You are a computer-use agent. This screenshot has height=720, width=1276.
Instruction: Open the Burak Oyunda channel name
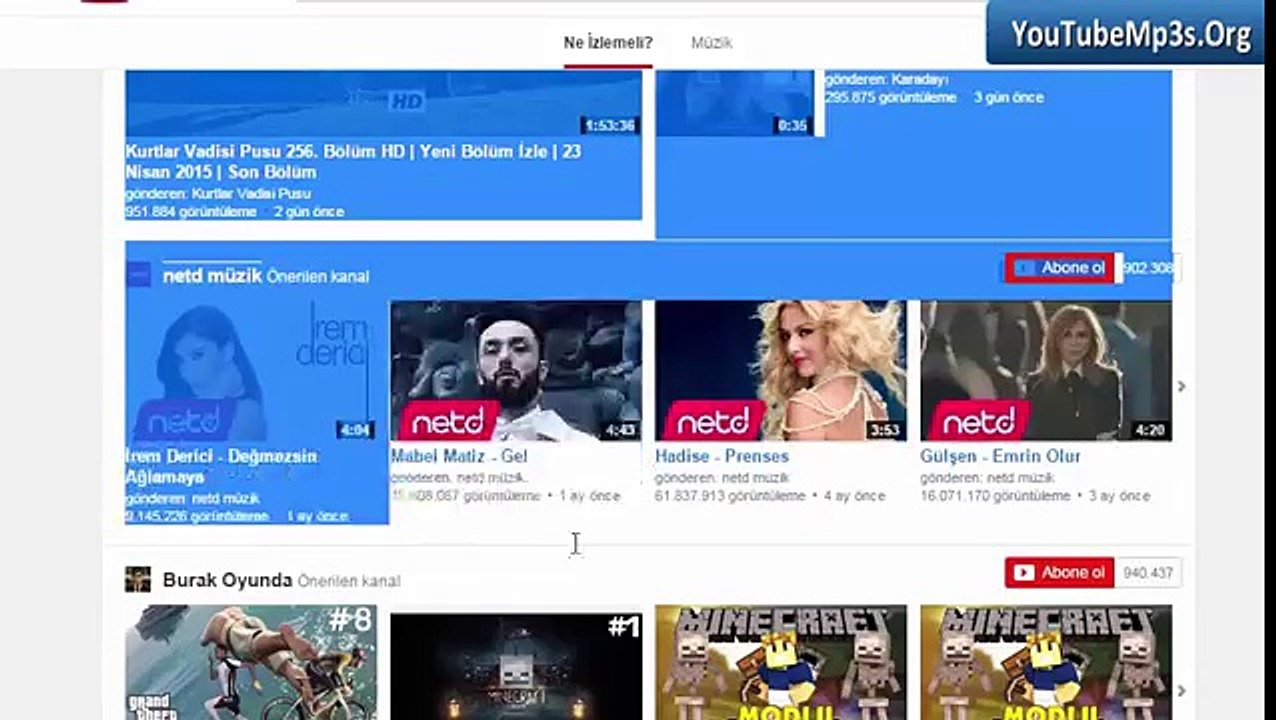227,580
